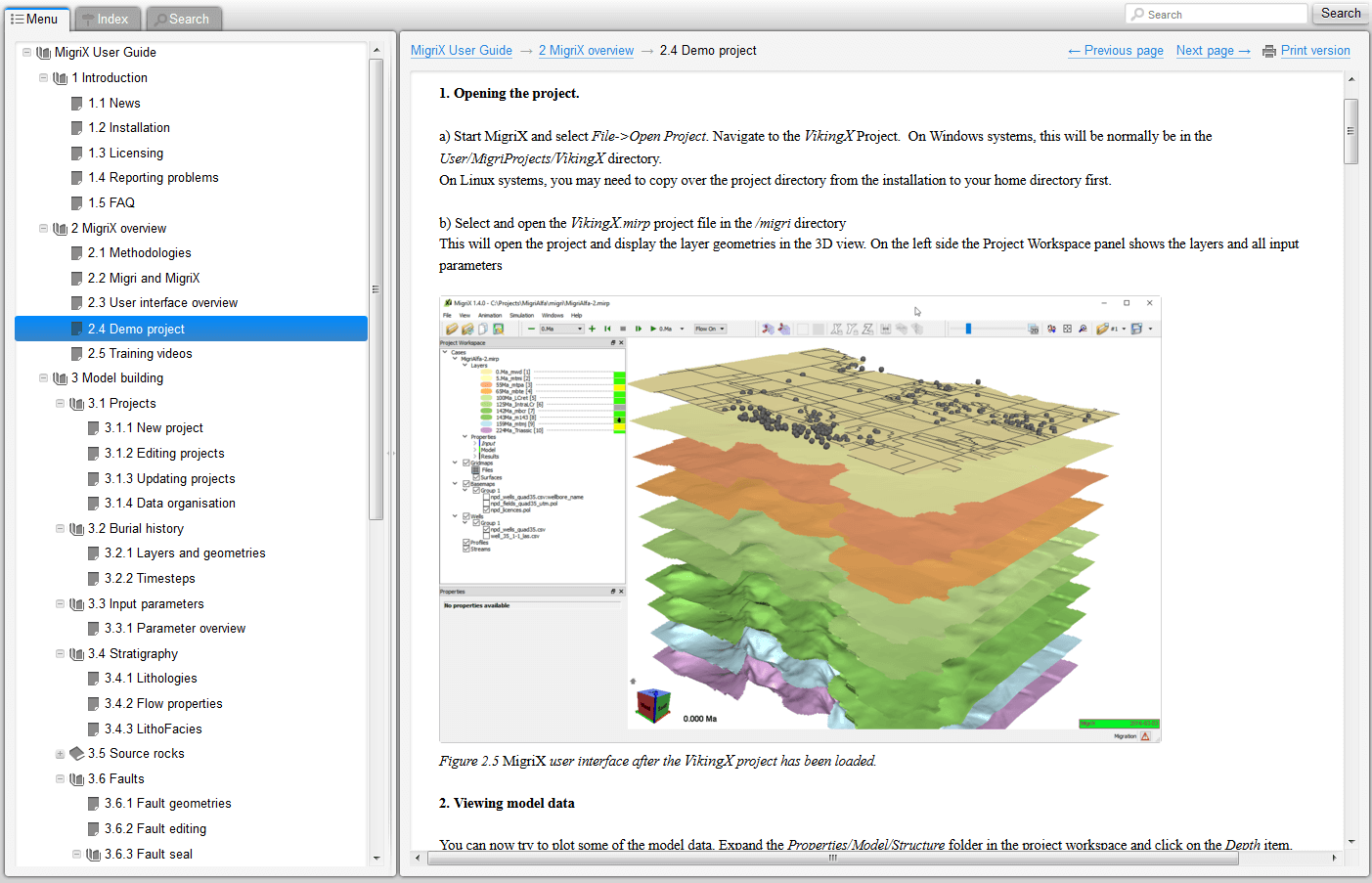Collapse the 1 Introduction section
This screenshot has width=1372, height=883.
coord(43,78)
